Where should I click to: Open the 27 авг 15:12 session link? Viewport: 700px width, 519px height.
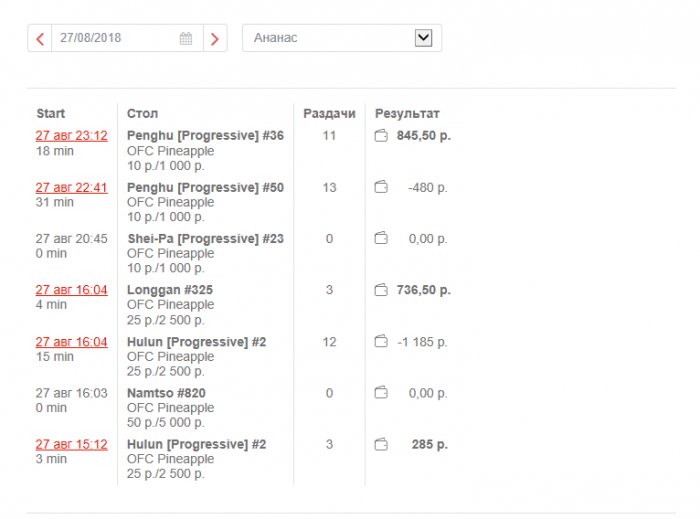tap(71, 444)
